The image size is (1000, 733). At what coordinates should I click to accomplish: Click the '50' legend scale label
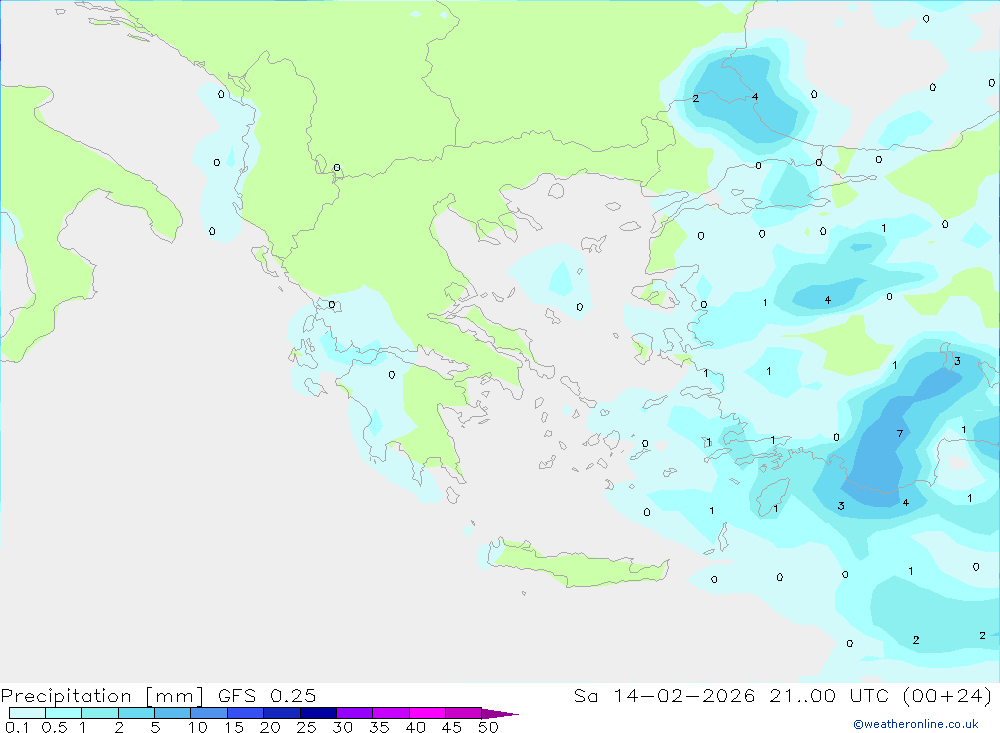click(x=489, y=727)
